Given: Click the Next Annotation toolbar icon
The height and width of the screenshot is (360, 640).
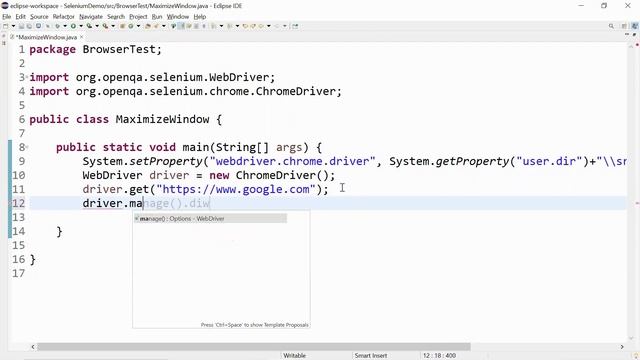Looking at the screenshot, I should pos(213,26).
